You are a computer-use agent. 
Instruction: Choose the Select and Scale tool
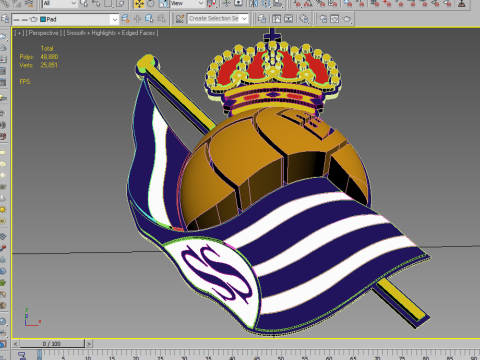(163, 4)
